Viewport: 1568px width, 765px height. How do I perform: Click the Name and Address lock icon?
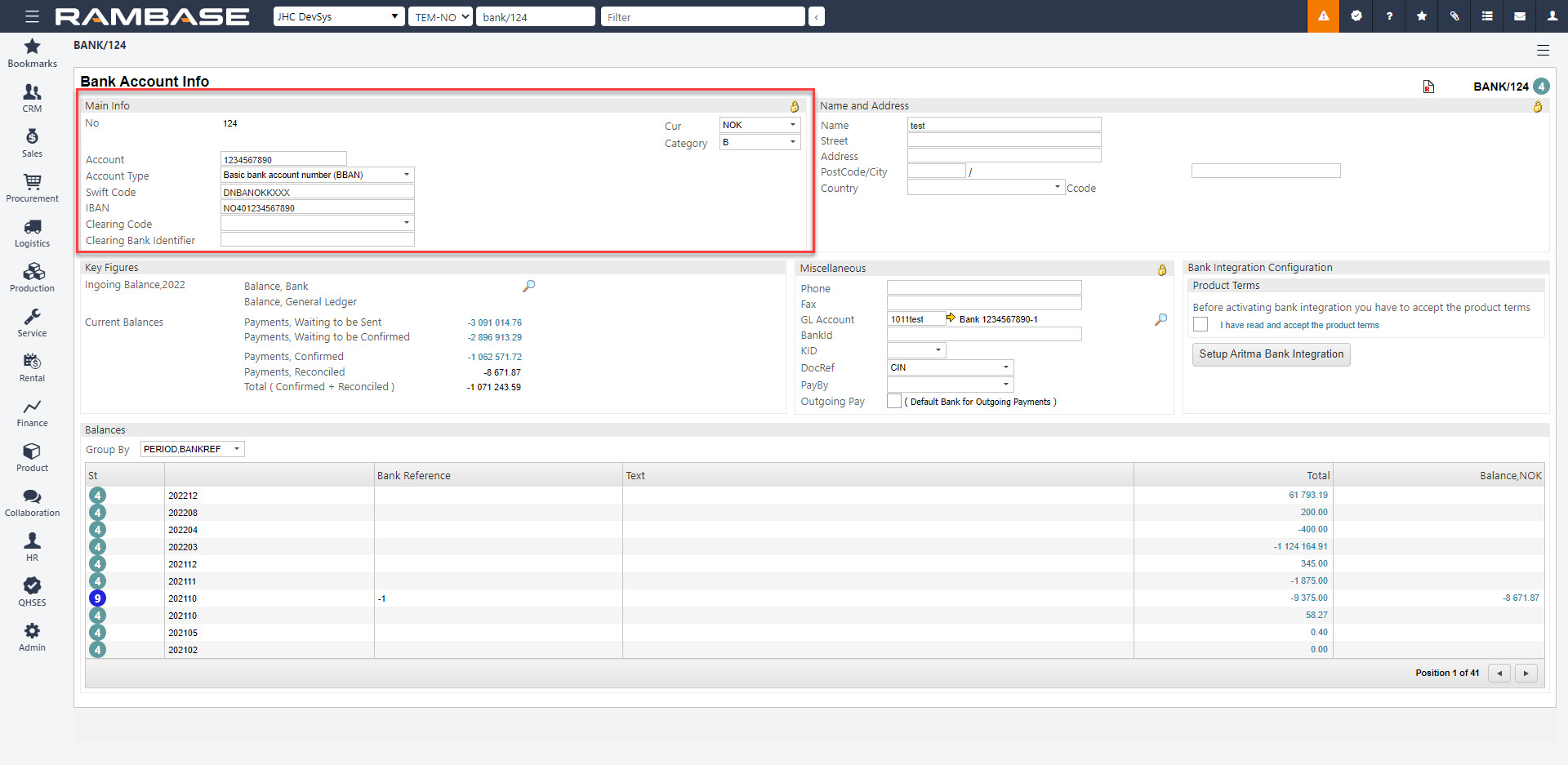[1538, 106]
